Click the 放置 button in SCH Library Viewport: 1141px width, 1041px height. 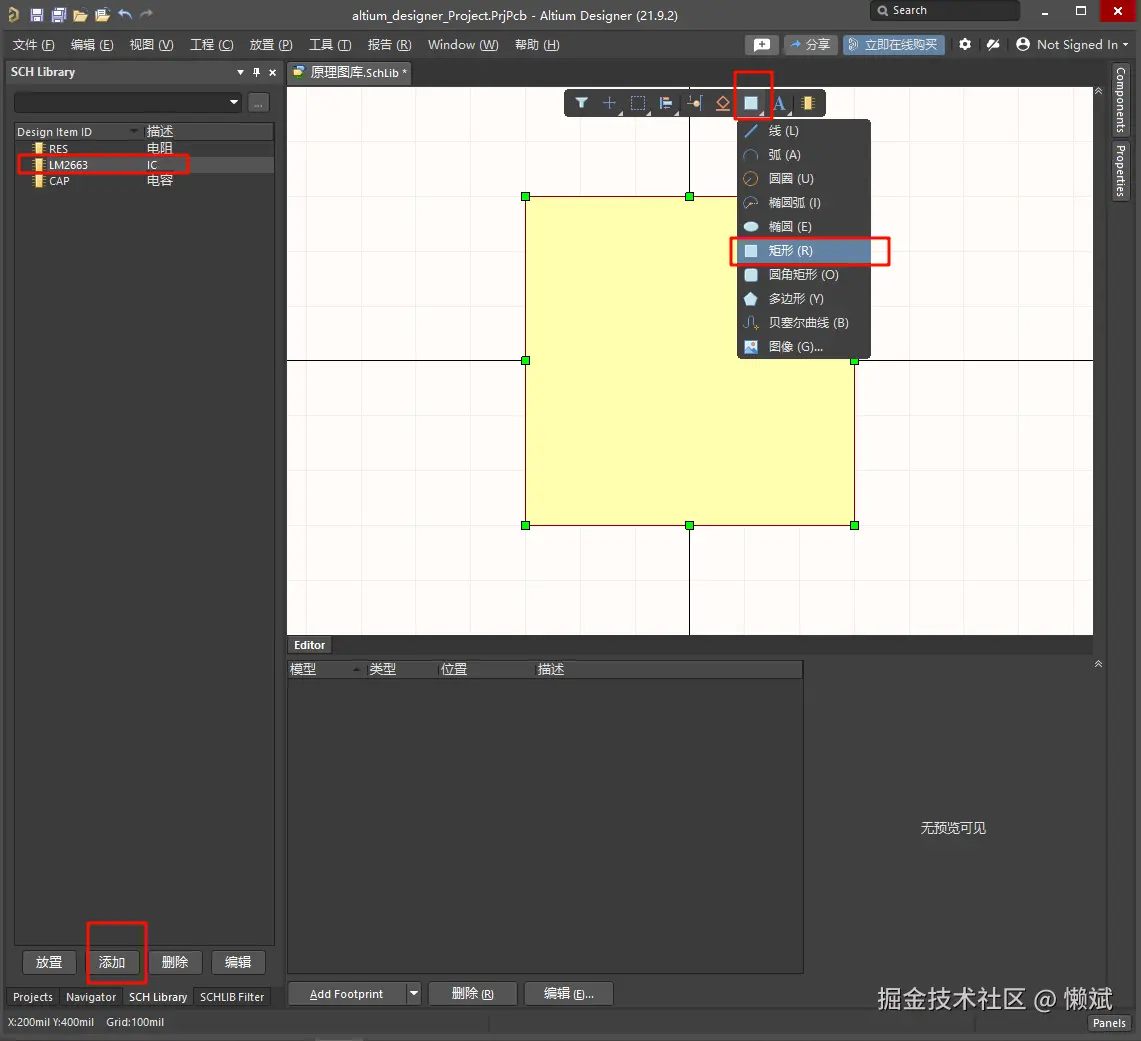click(x=49, y=962)
